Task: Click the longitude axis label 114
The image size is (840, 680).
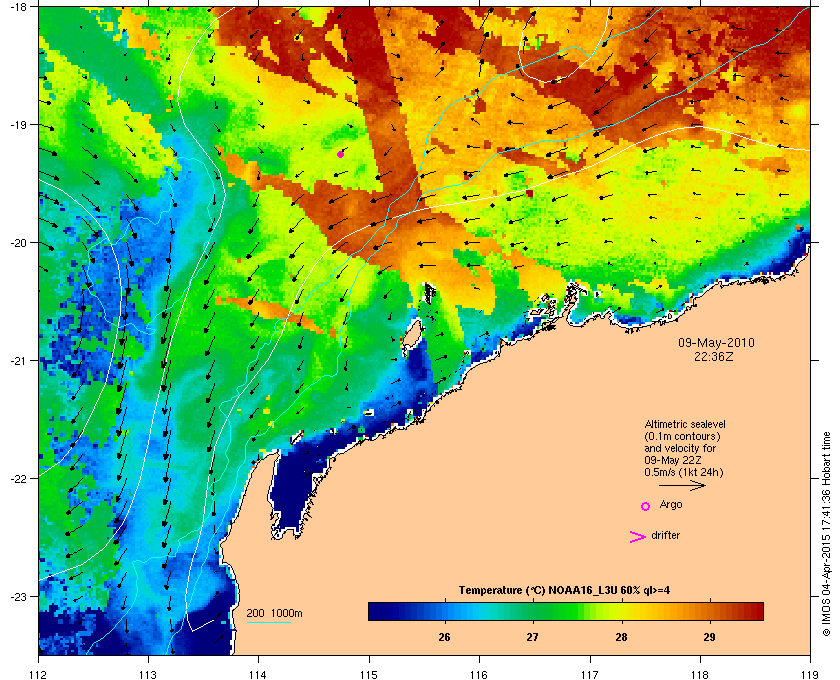Action: coord(258,674)
